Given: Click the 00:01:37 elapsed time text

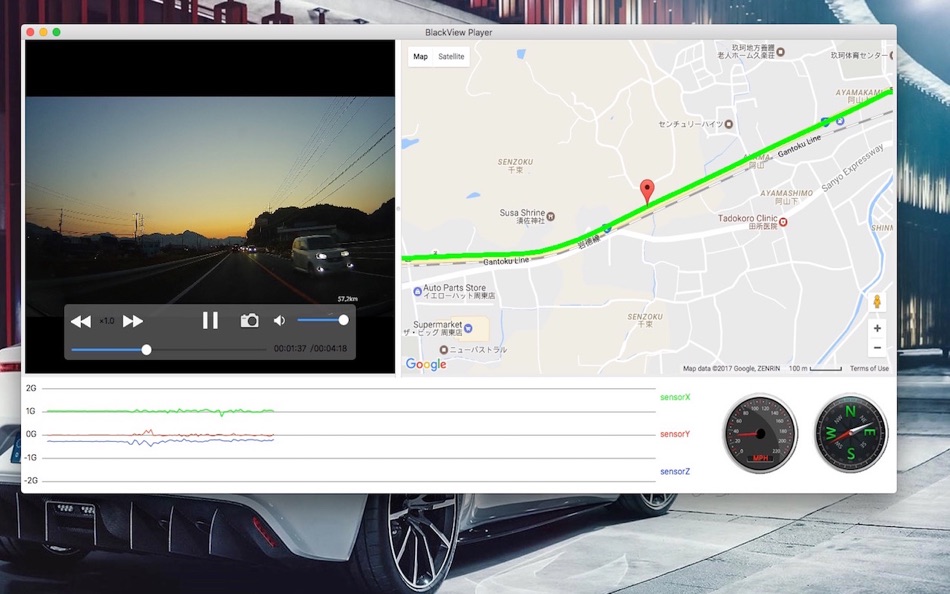Looking at the screenshot, I should point(290,349).
